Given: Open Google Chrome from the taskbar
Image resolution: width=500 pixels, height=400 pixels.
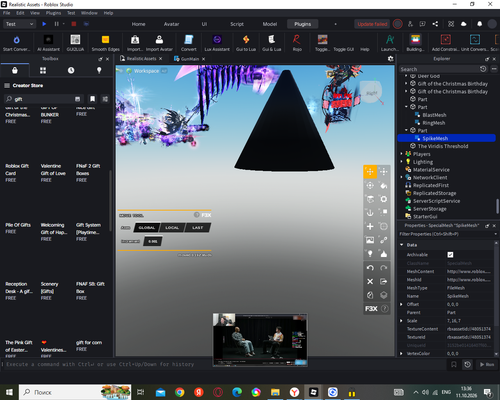Looking at the screenshot, I should (x=180, y=392).
